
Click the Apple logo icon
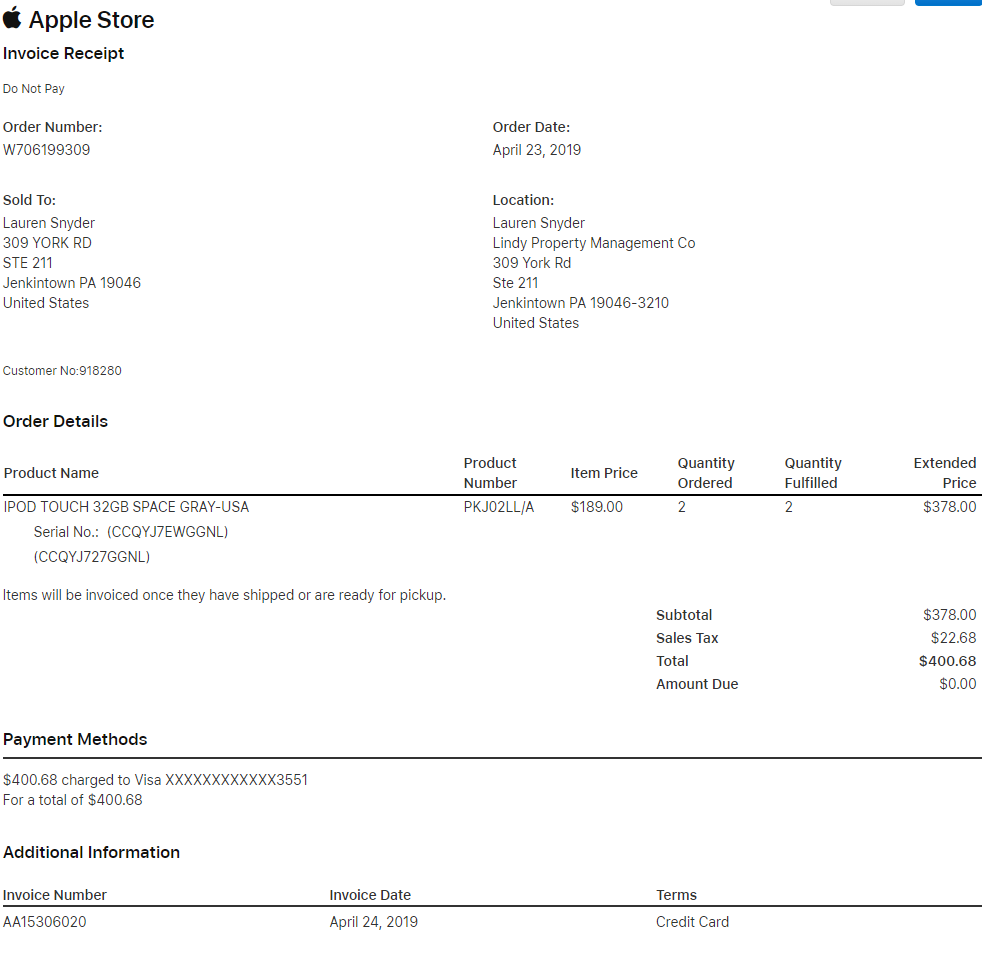[13, 18]
